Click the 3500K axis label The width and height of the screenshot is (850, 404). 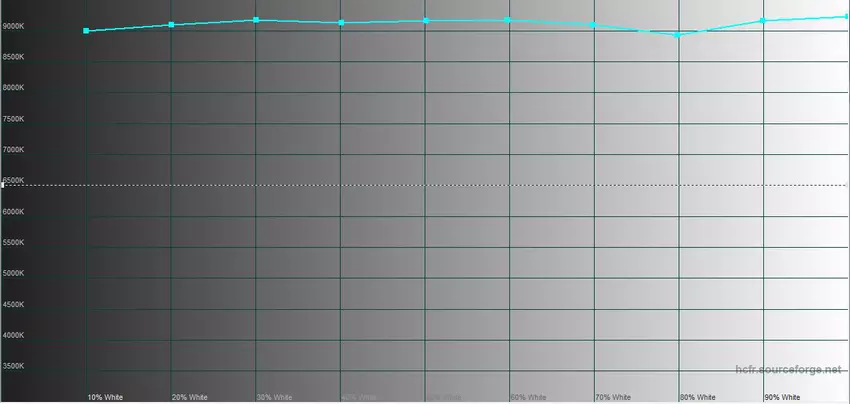point(14,366)
